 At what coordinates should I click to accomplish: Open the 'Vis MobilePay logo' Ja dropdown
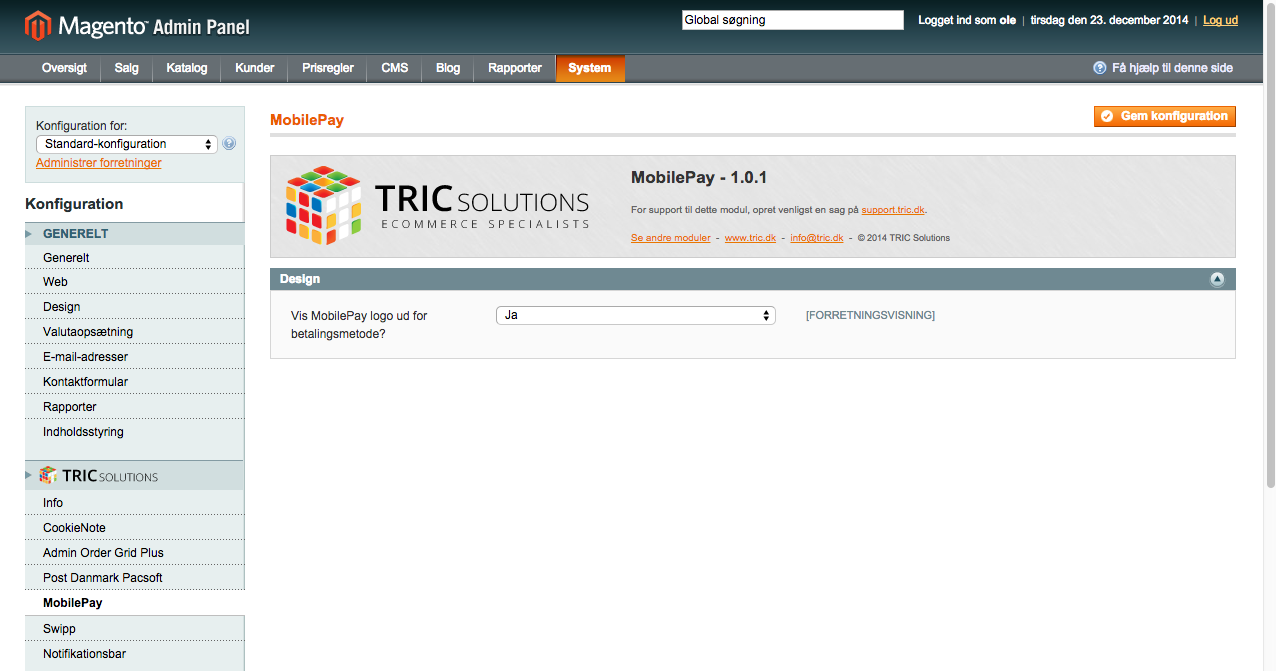click(635, 315)
